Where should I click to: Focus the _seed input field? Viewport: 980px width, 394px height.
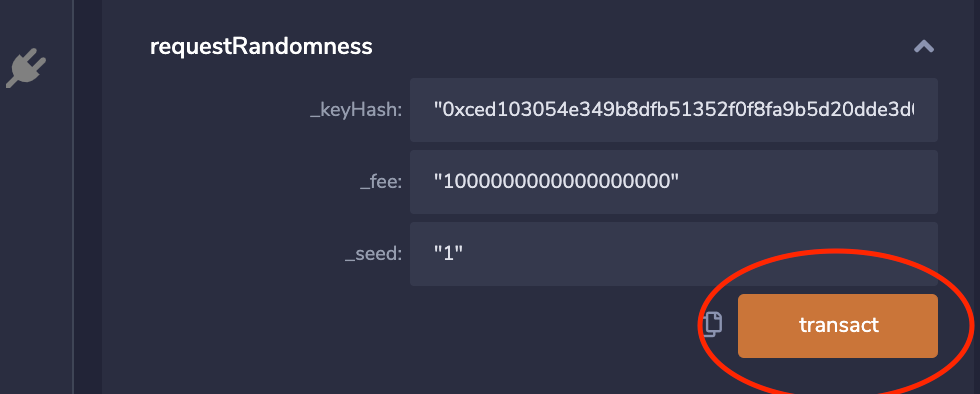674,254
